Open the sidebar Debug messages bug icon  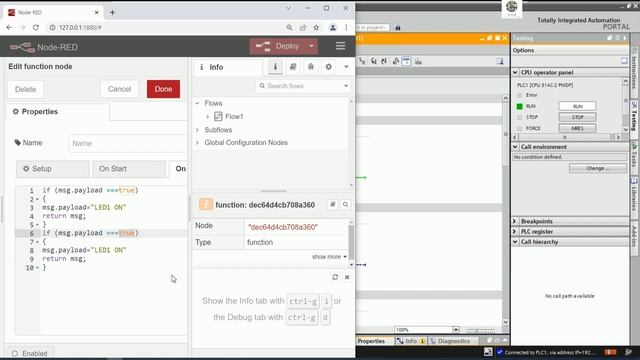[311, 67]
